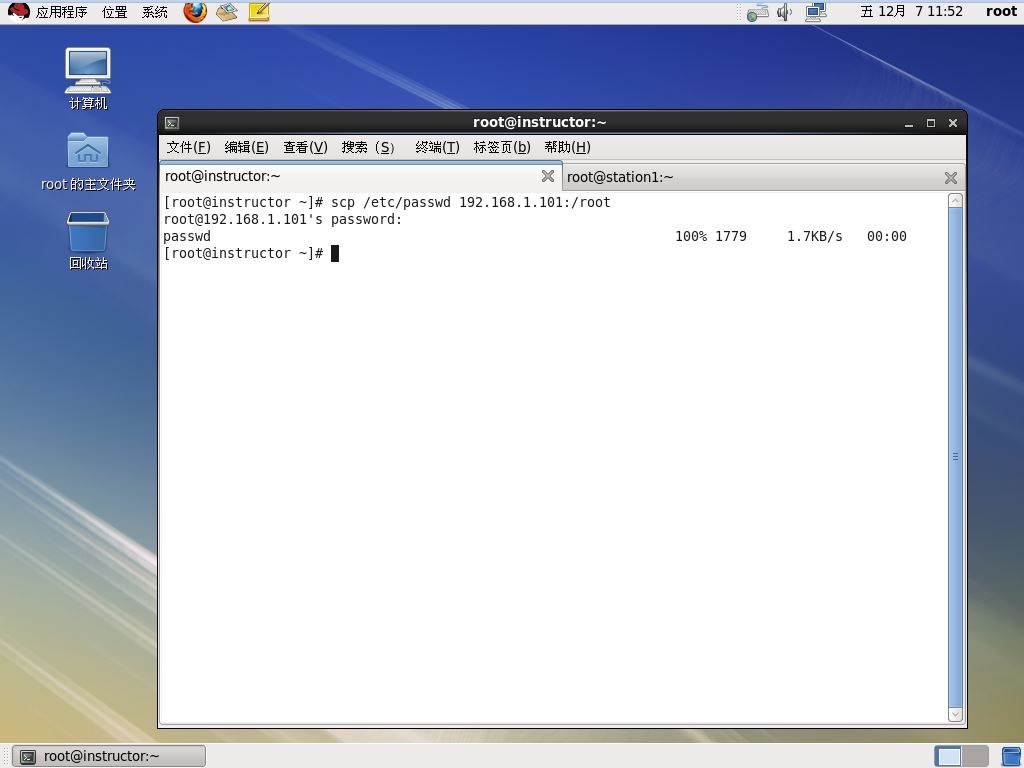Open the 查看(V) menu in terminal

coord(305,148)
